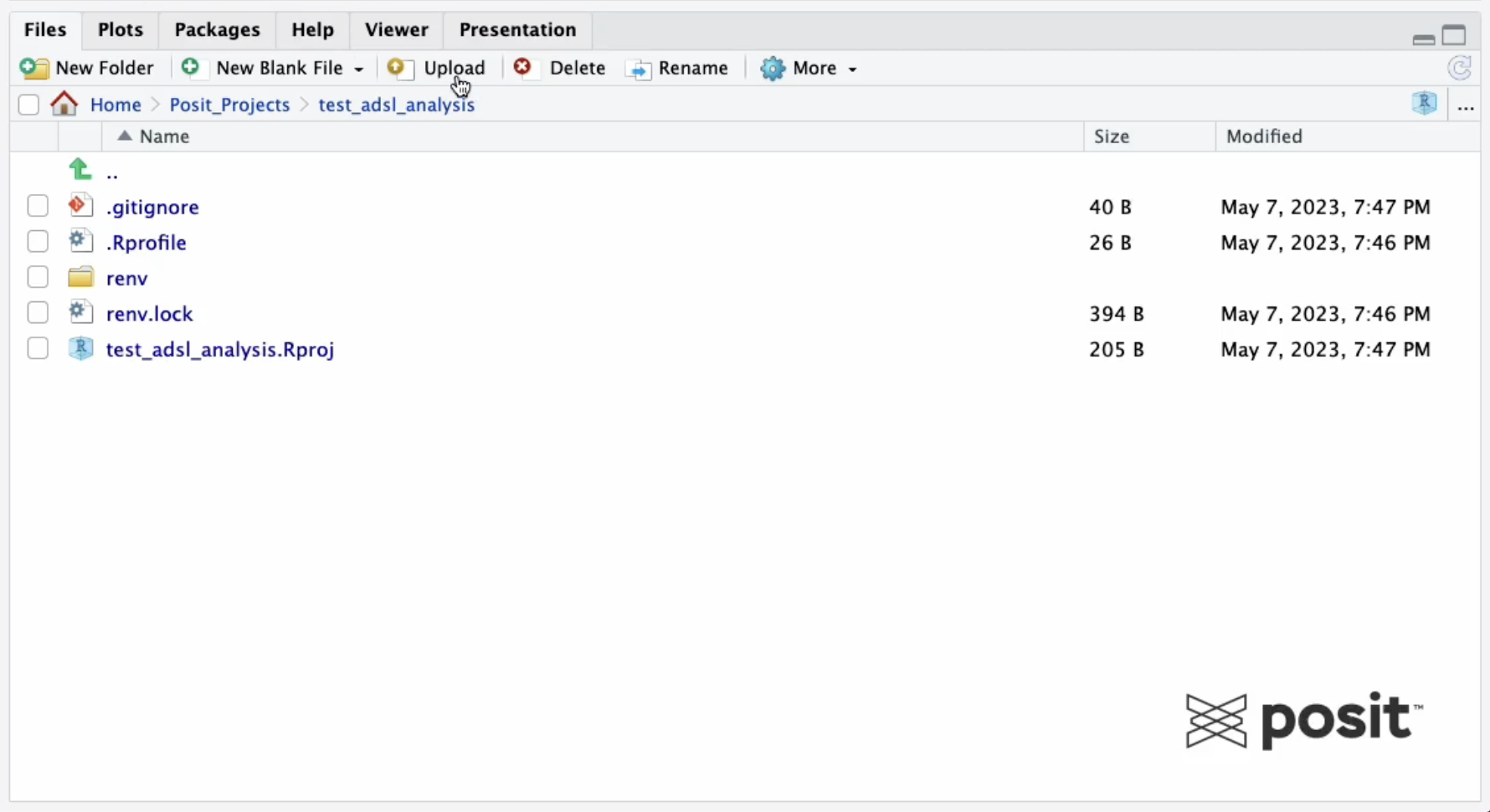
Task: Toggle the select-all files checkbox
Action: pyautogui.click(x=28, y=105)
